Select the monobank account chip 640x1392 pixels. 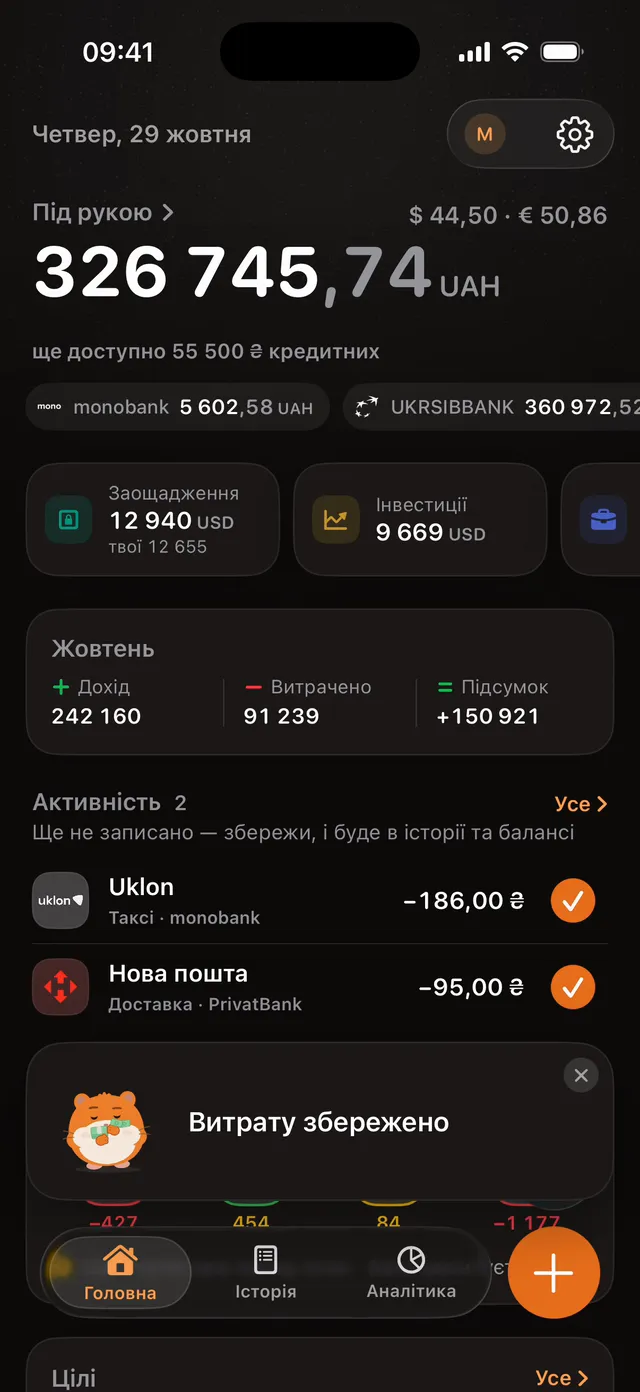(x=177, y=407)
